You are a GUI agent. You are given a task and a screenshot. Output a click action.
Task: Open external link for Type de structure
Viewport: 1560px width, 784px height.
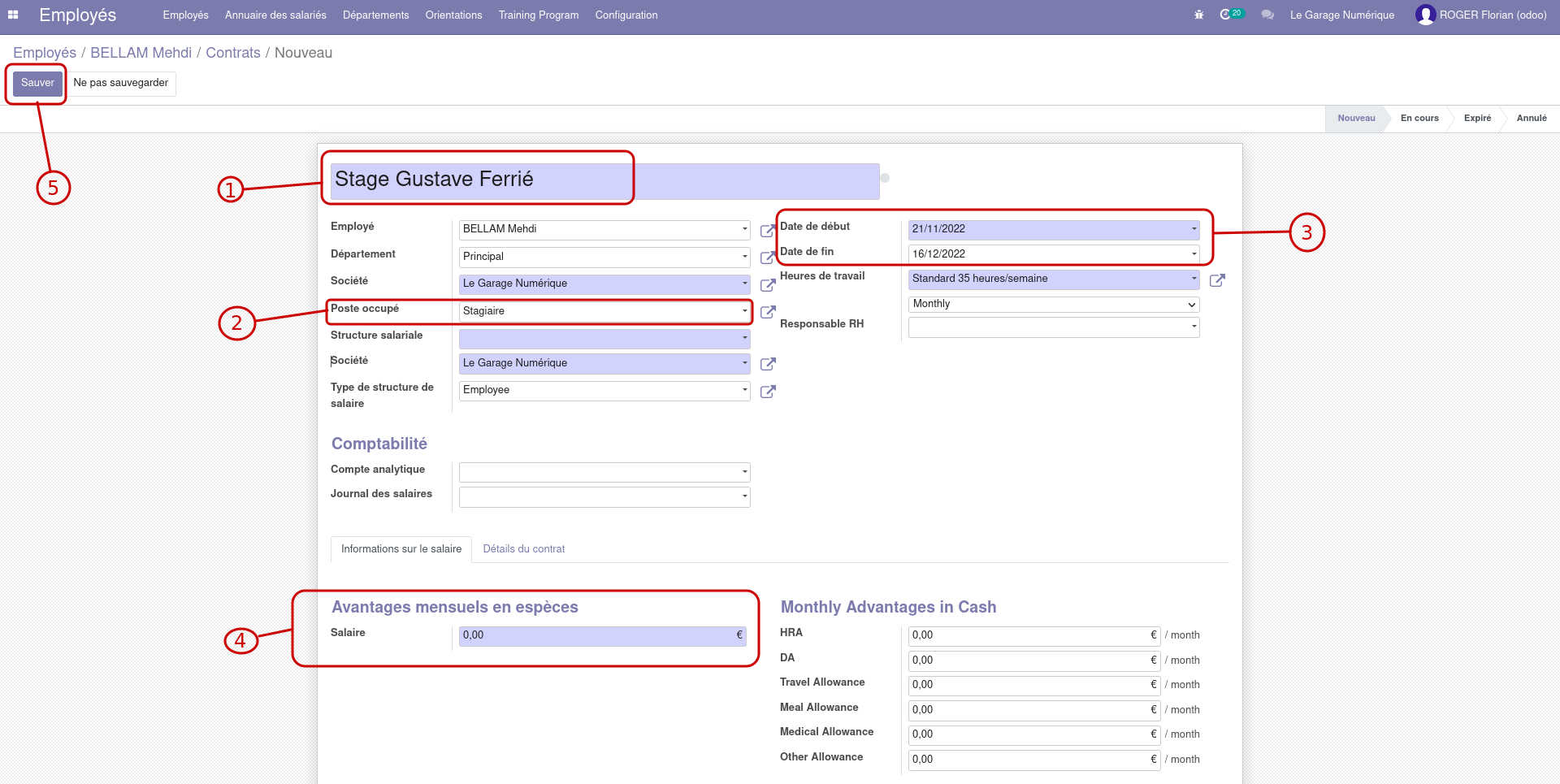coord(767,392)
